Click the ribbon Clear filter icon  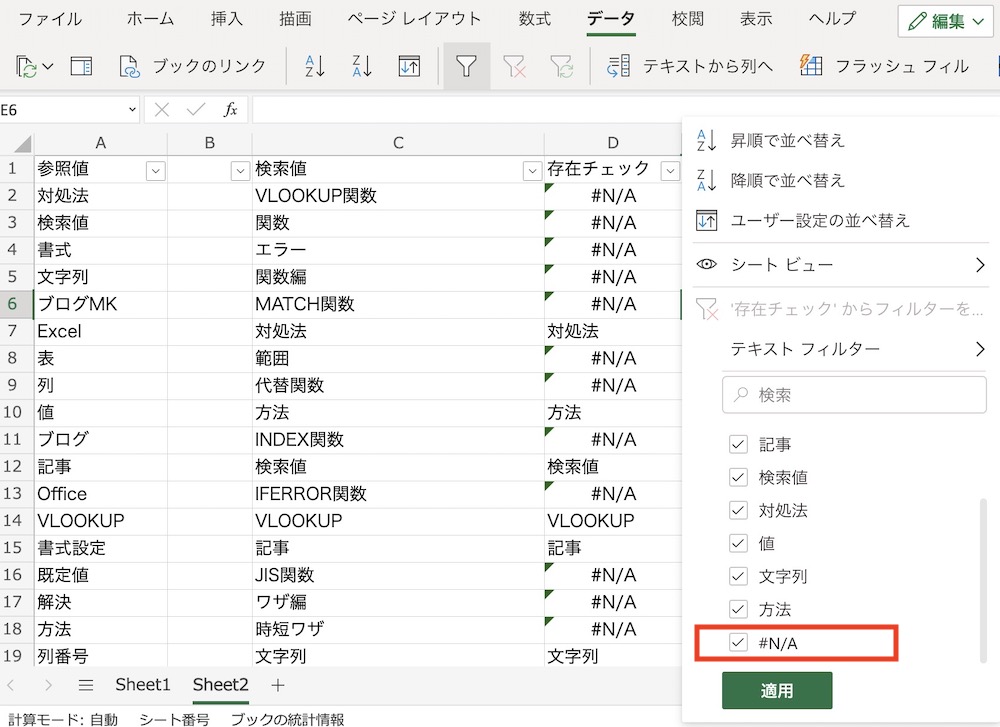coord(514,66)
